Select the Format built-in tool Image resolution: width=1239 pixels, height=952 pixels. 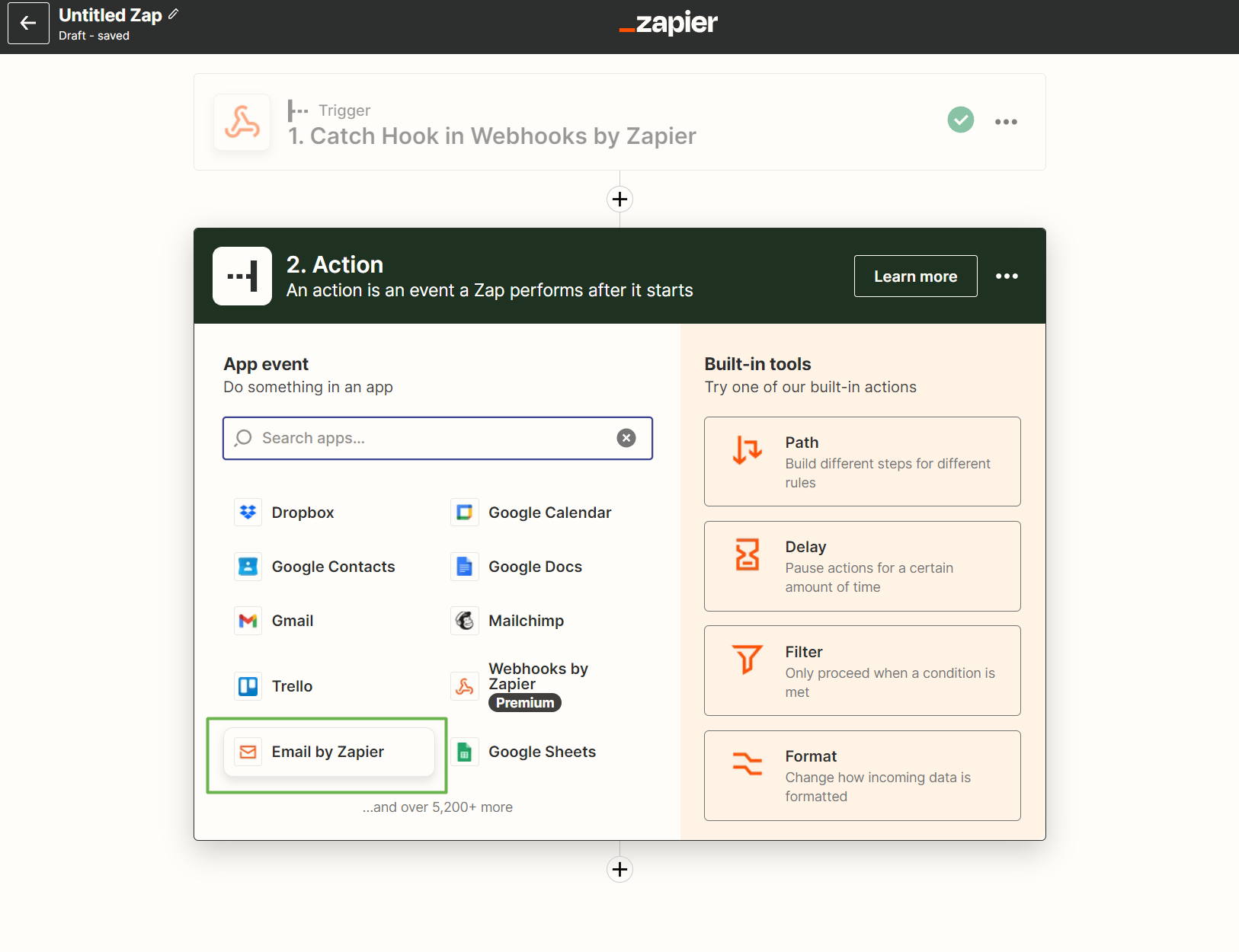click(862, 775)
